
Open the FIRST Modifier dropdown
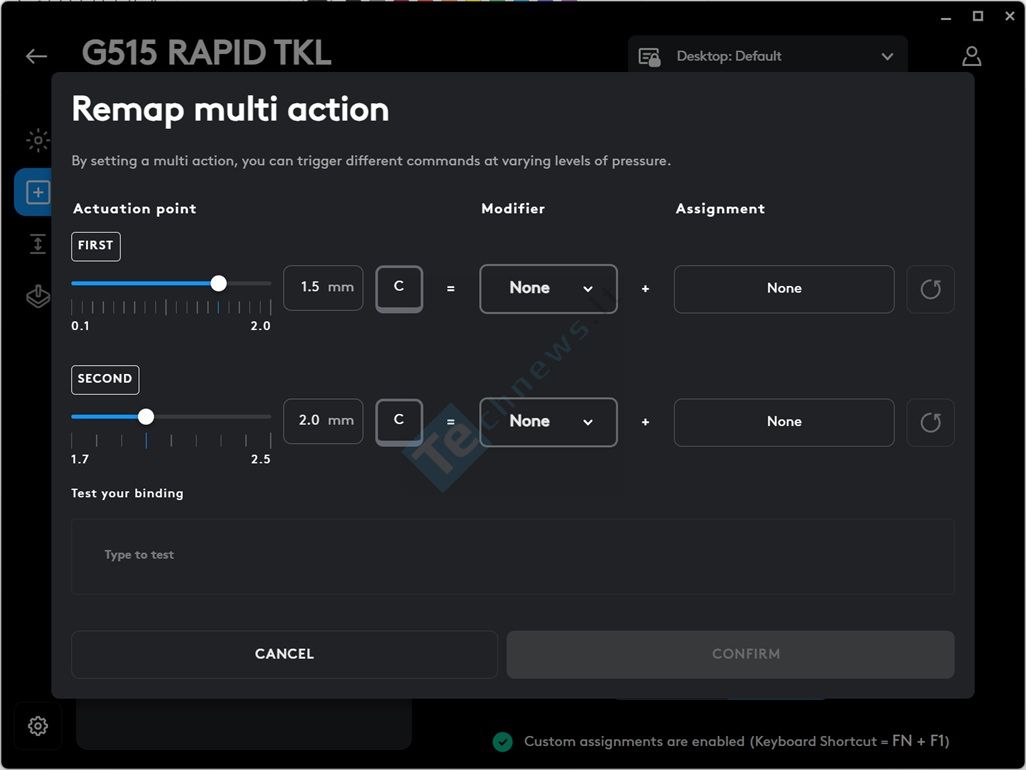tap(548, 289)
